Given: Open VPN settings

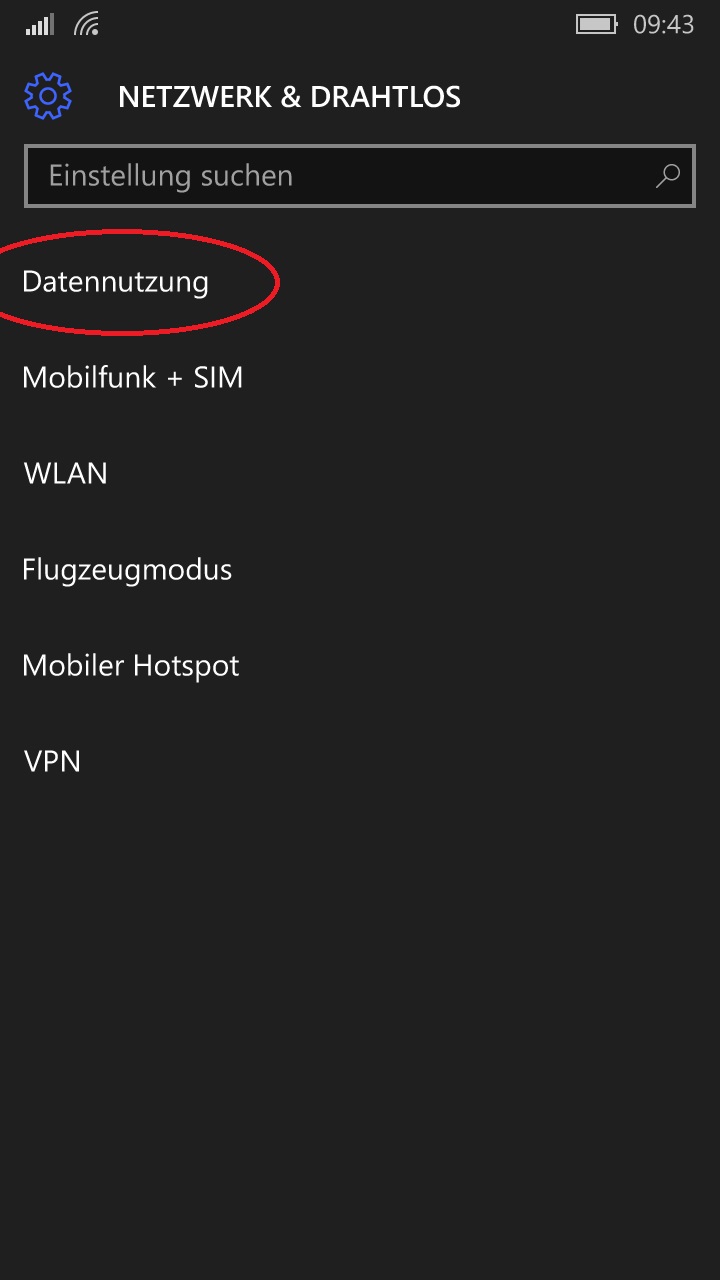Looking at the screenshot, I should click(x=360, y=762).
